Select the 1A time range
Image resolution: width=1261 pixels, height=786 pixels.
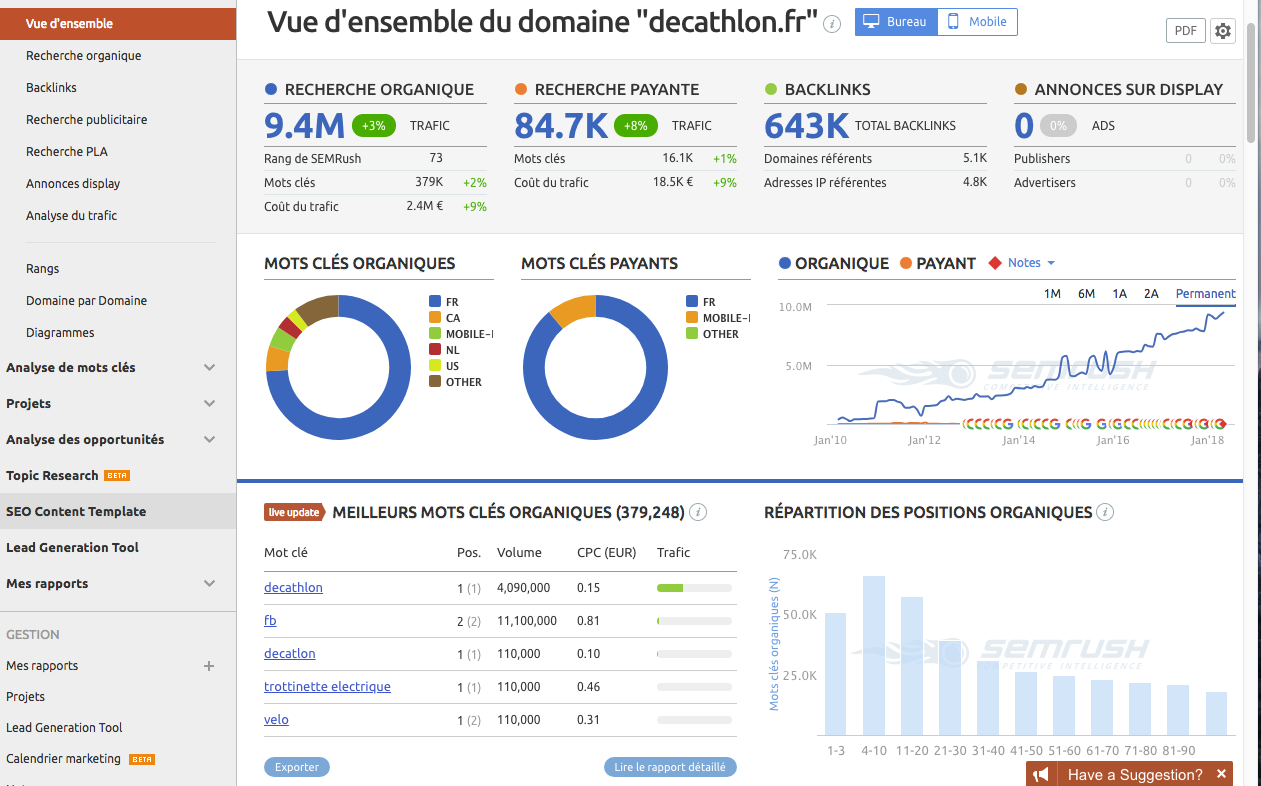(x=1119, y=293)
